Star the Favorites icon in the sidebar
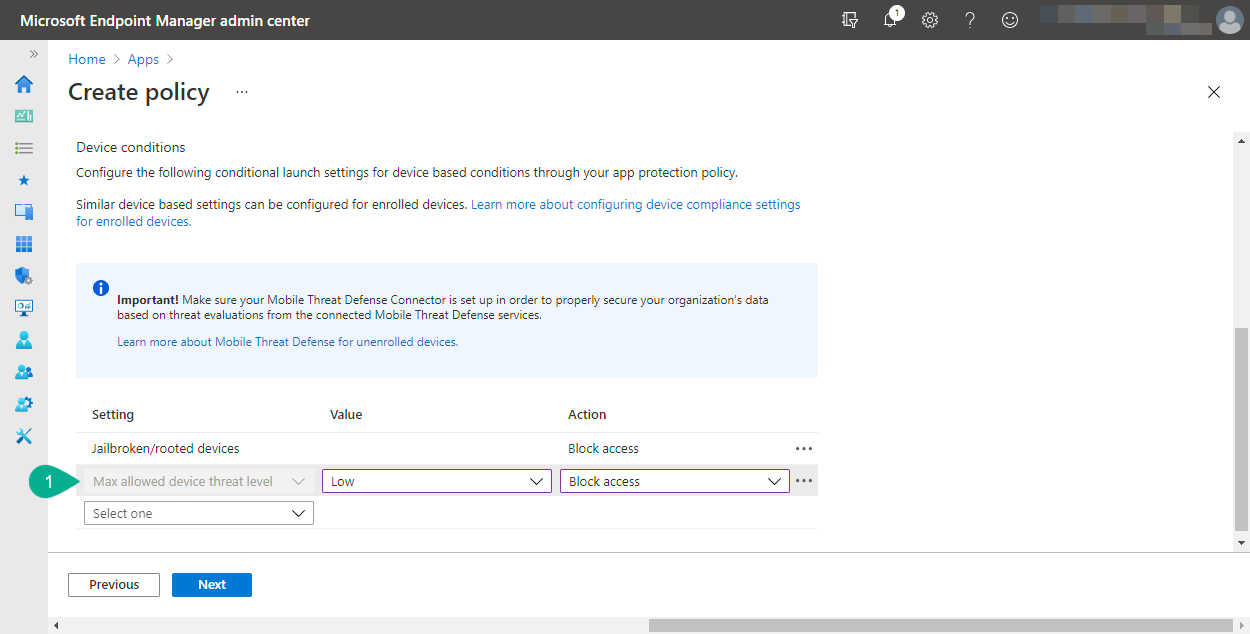Screen dimensions: 1250x634 pyautogui.click(x=23, y=179)
